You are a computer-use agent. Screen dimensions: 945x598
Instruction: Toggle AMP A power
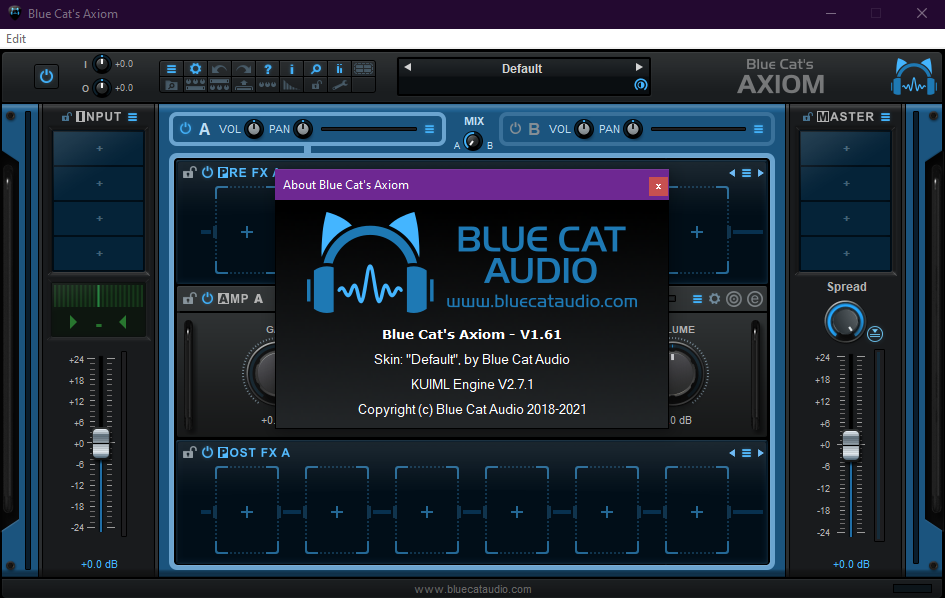point(207,298)
